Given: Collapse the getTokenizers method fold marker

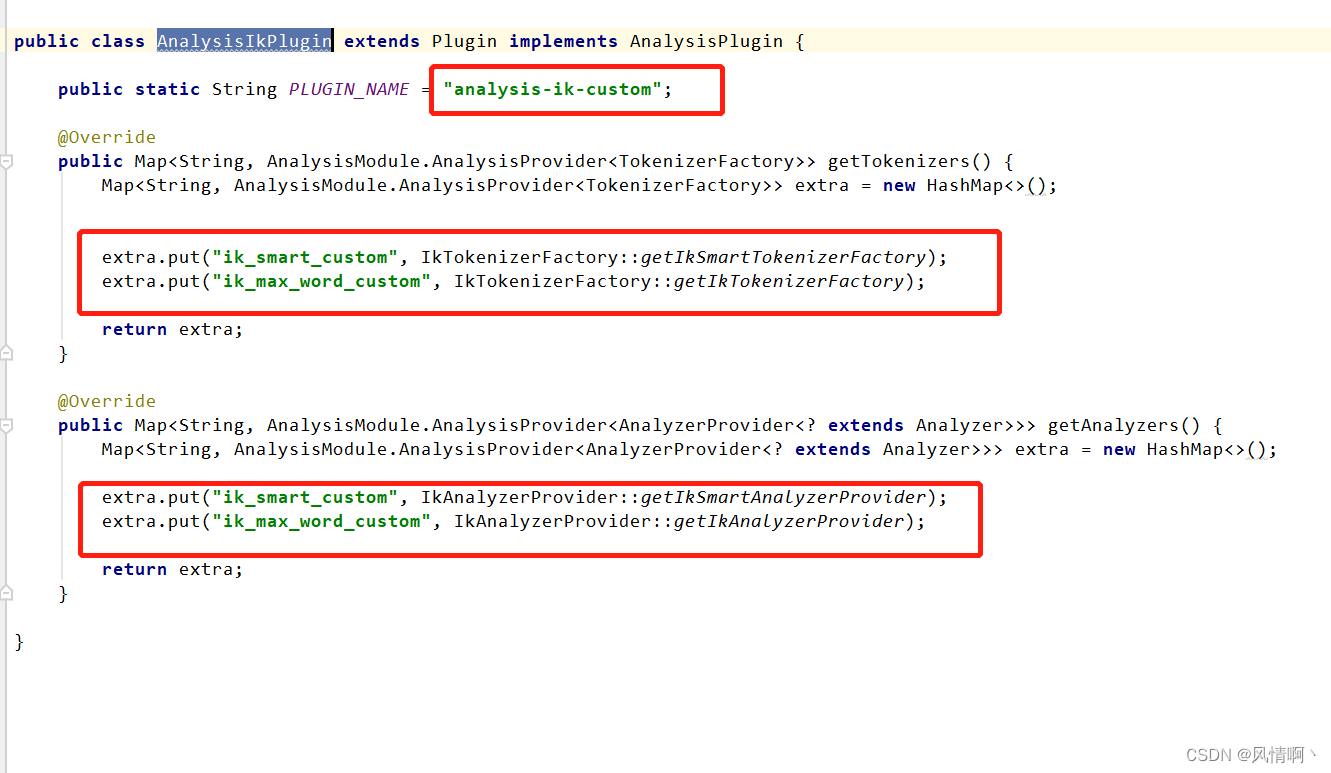Looking at the screenshot, I should (x=6, y=161).
